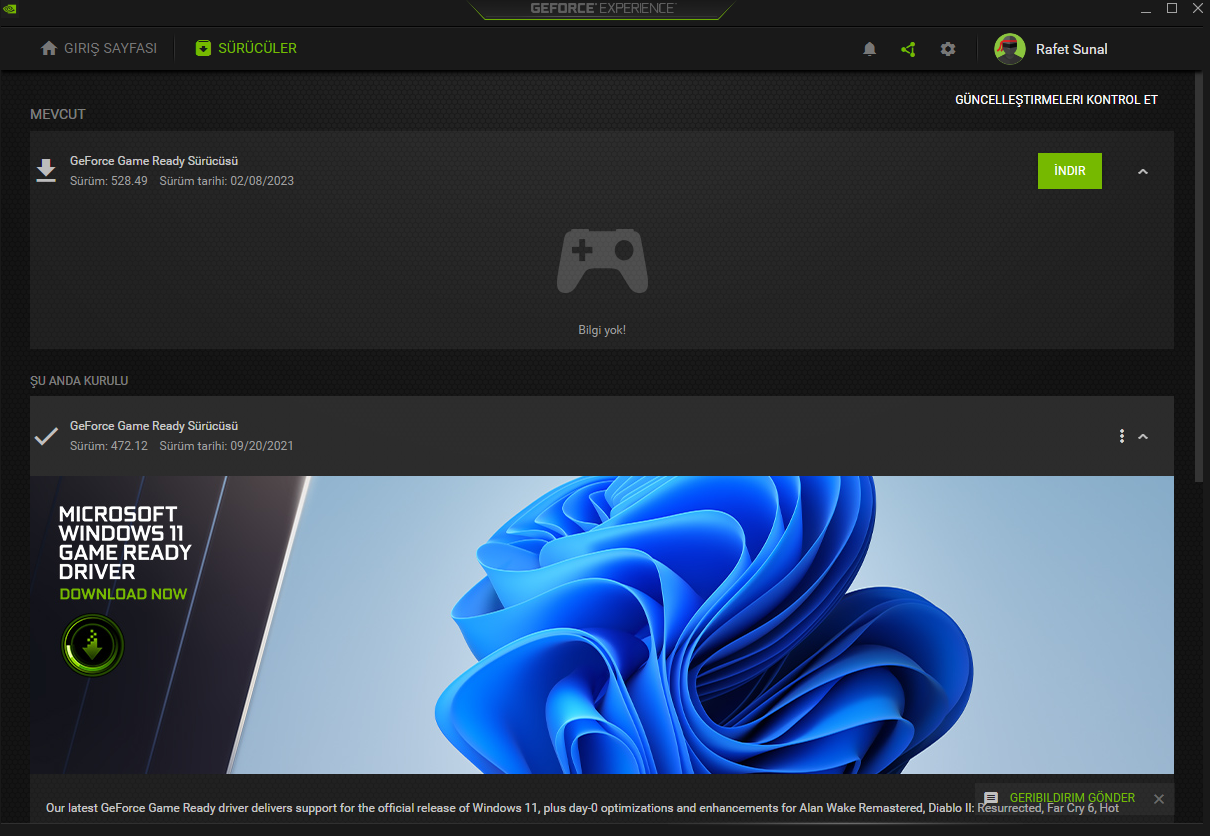Click the 'Bilgi yok!' message

coord(602,330)
